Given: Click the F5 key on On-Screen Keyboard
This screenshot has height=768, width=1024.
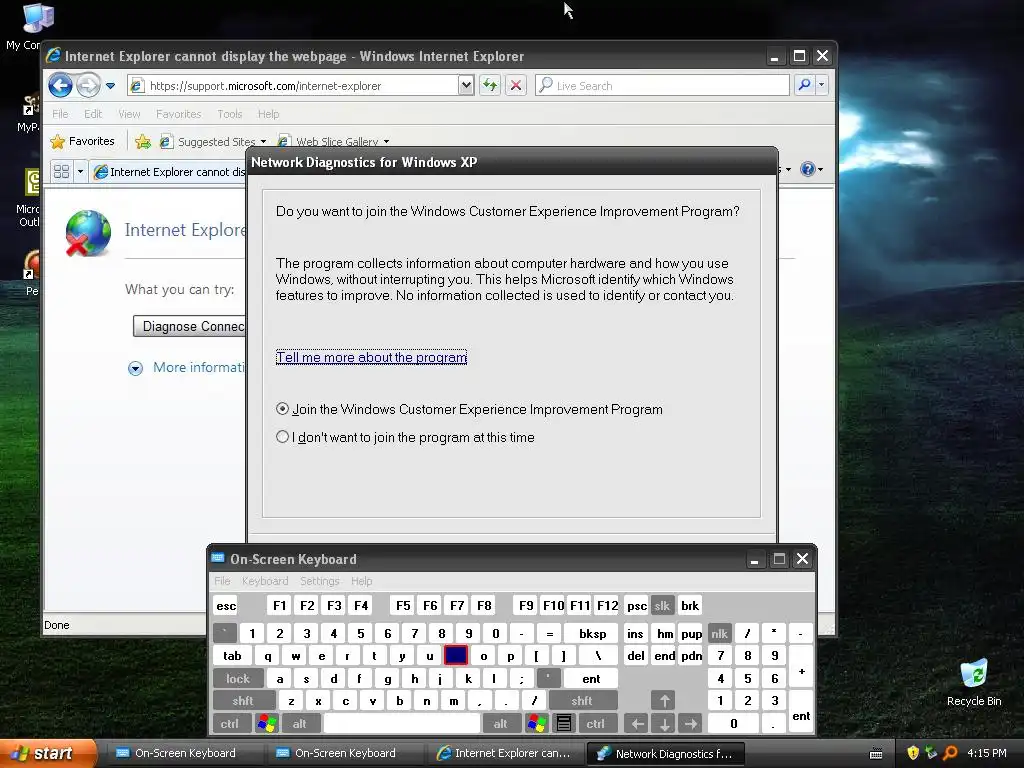Looking at the screenshot, I should (403, 605).
